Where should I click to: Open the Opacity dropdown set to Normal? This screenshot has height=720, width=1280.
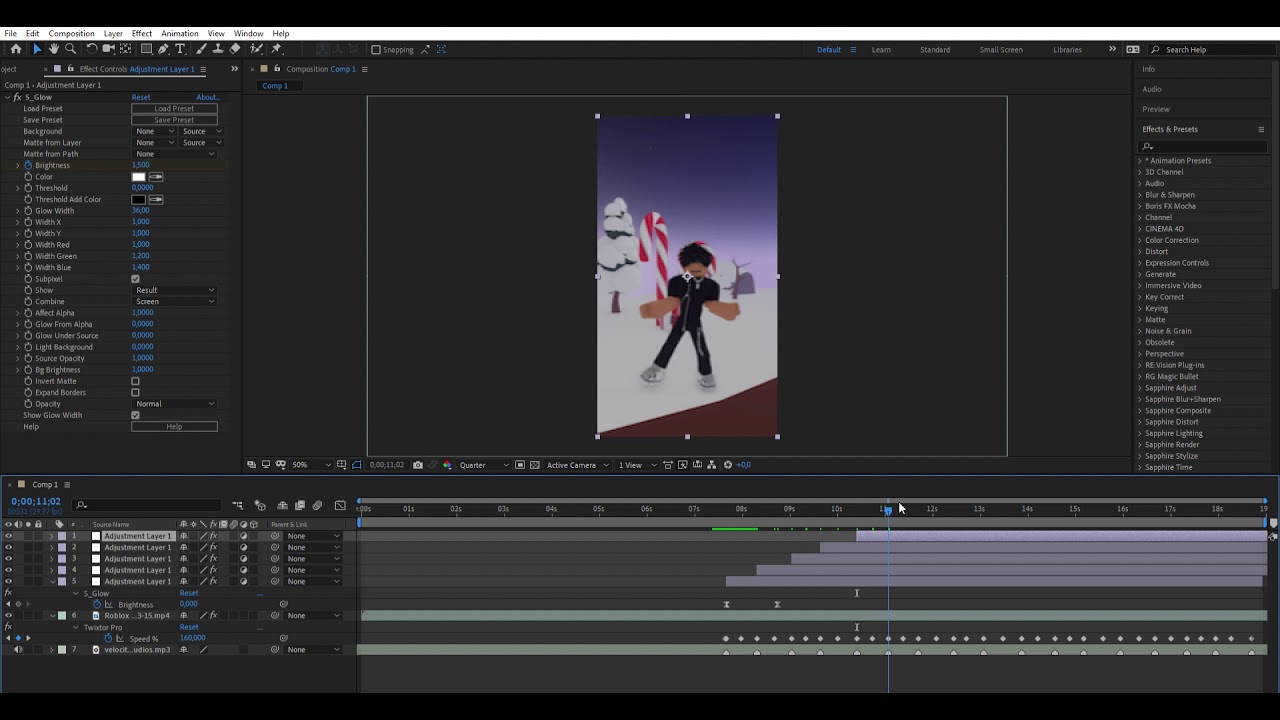174,404
